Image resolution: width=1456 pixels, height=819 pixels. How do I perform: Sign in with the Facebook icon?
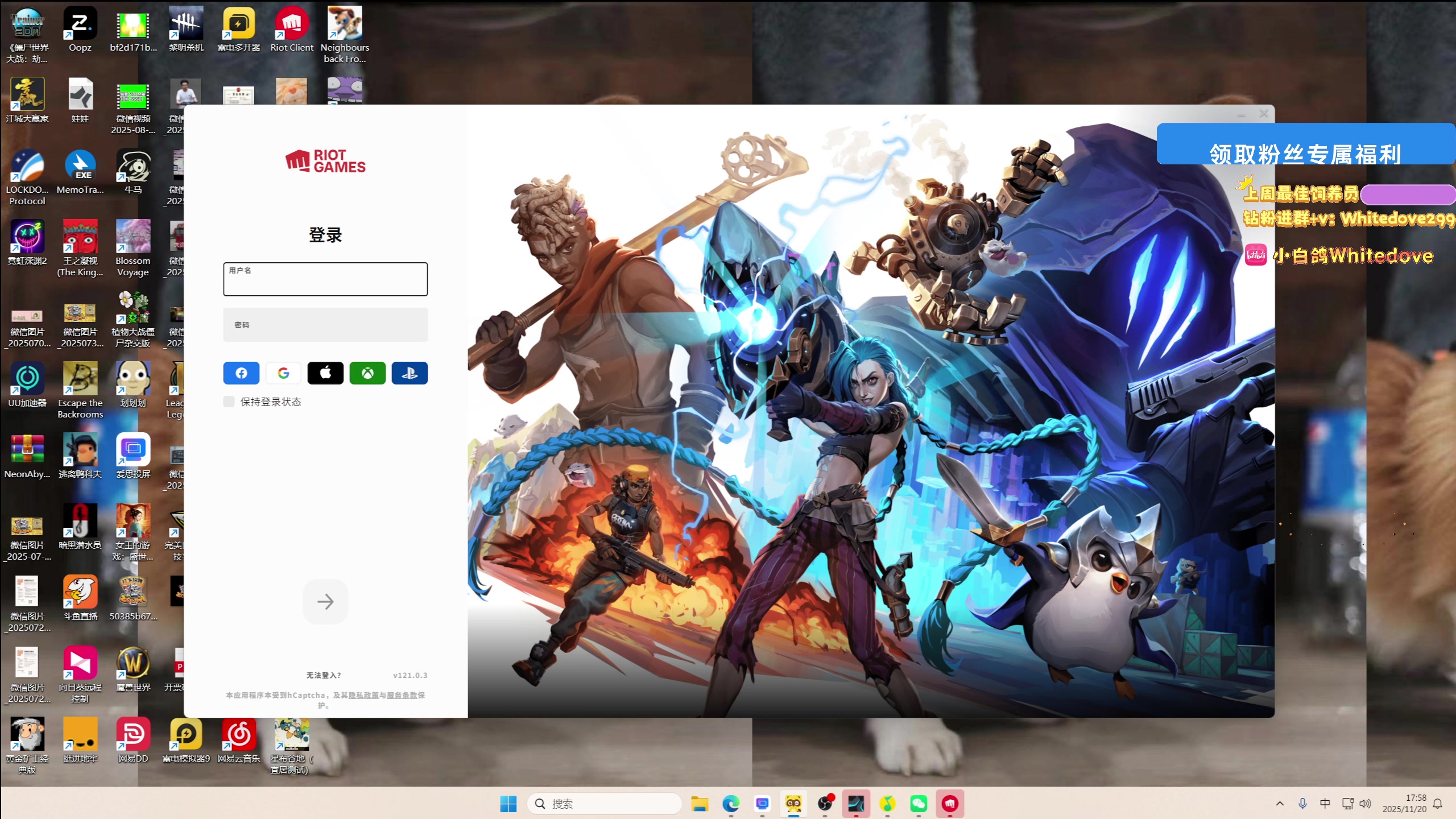(241, 373)
